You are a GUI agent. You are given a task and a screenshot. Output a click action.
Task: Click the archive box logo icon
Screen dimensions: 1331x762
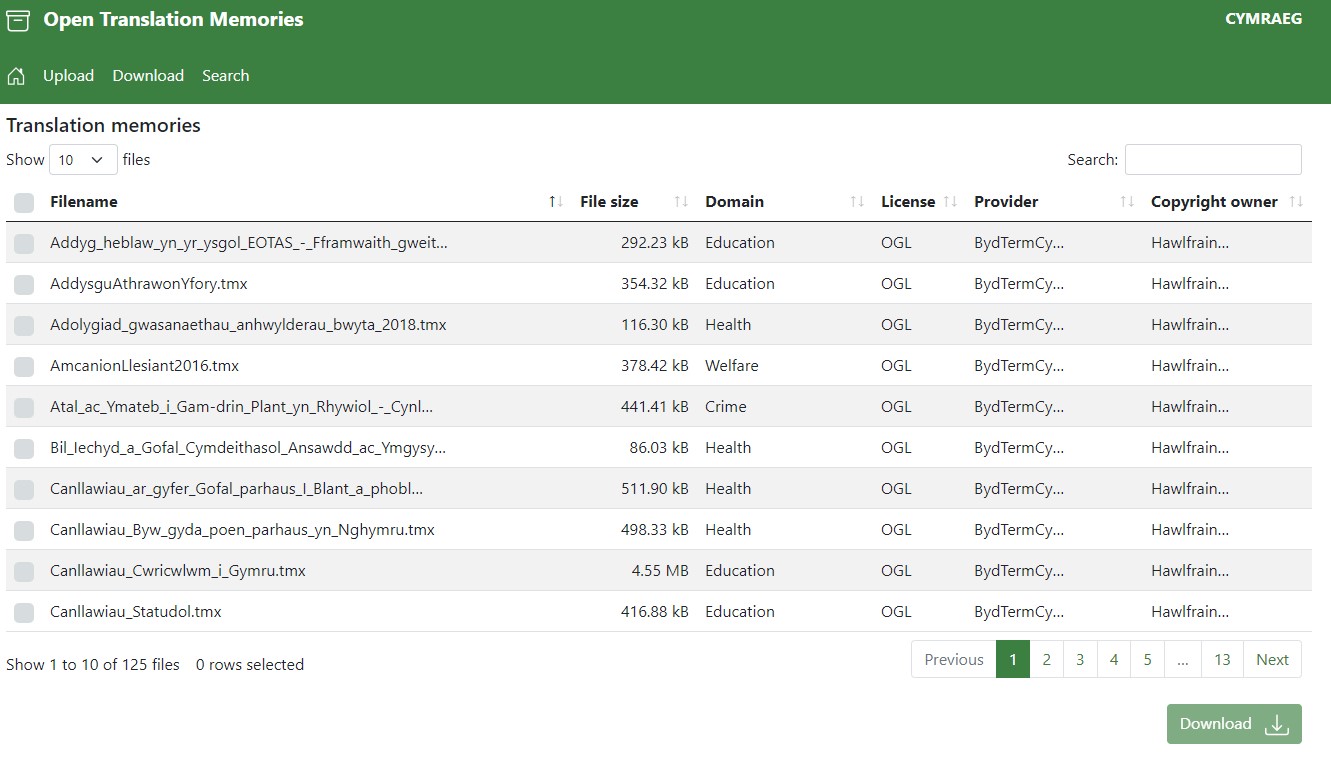18,20
